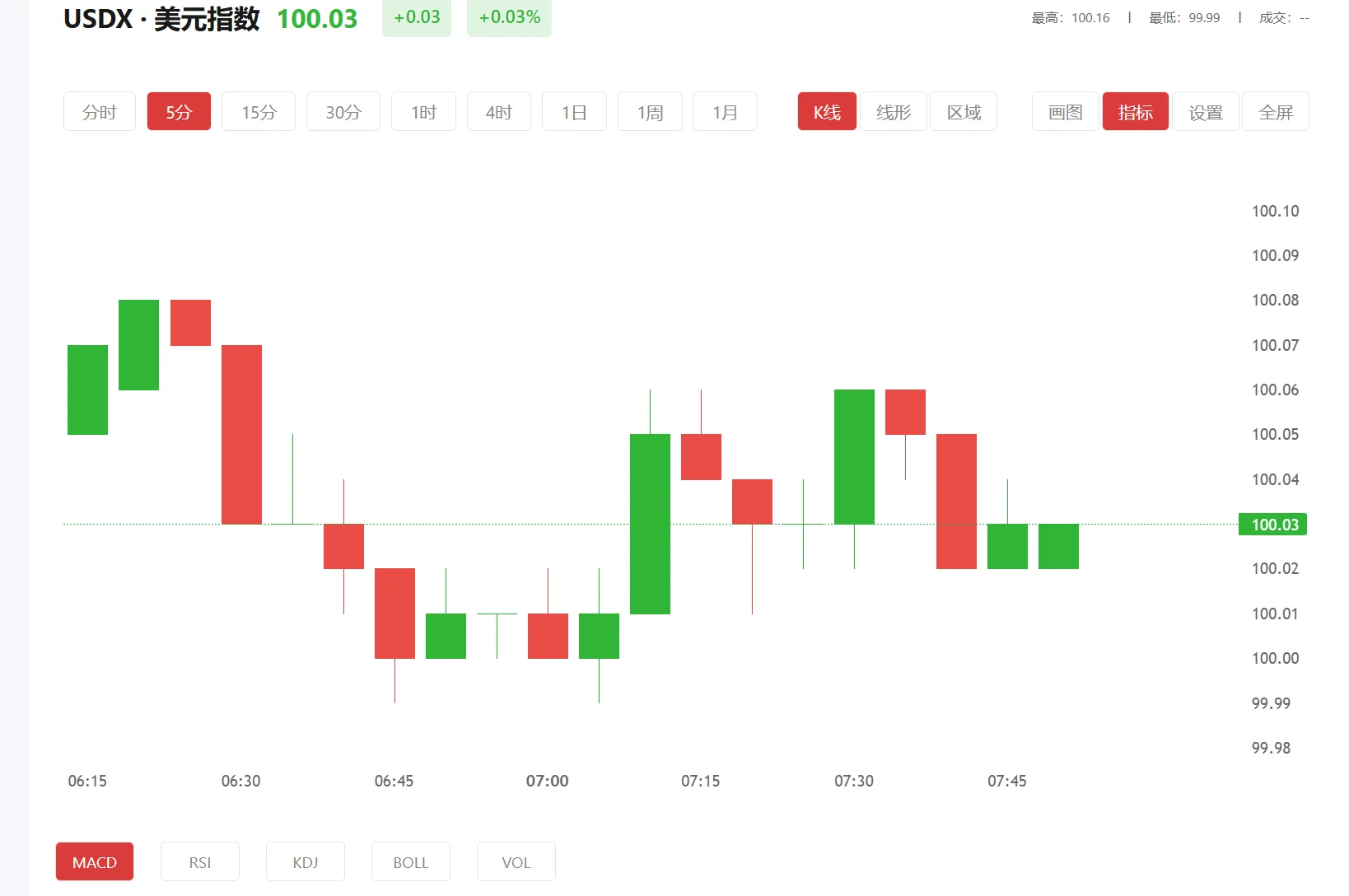This screenshot has height=896, width=1349.
Task: Switch chart to 线形 line view
Action: tap(894, 112)
